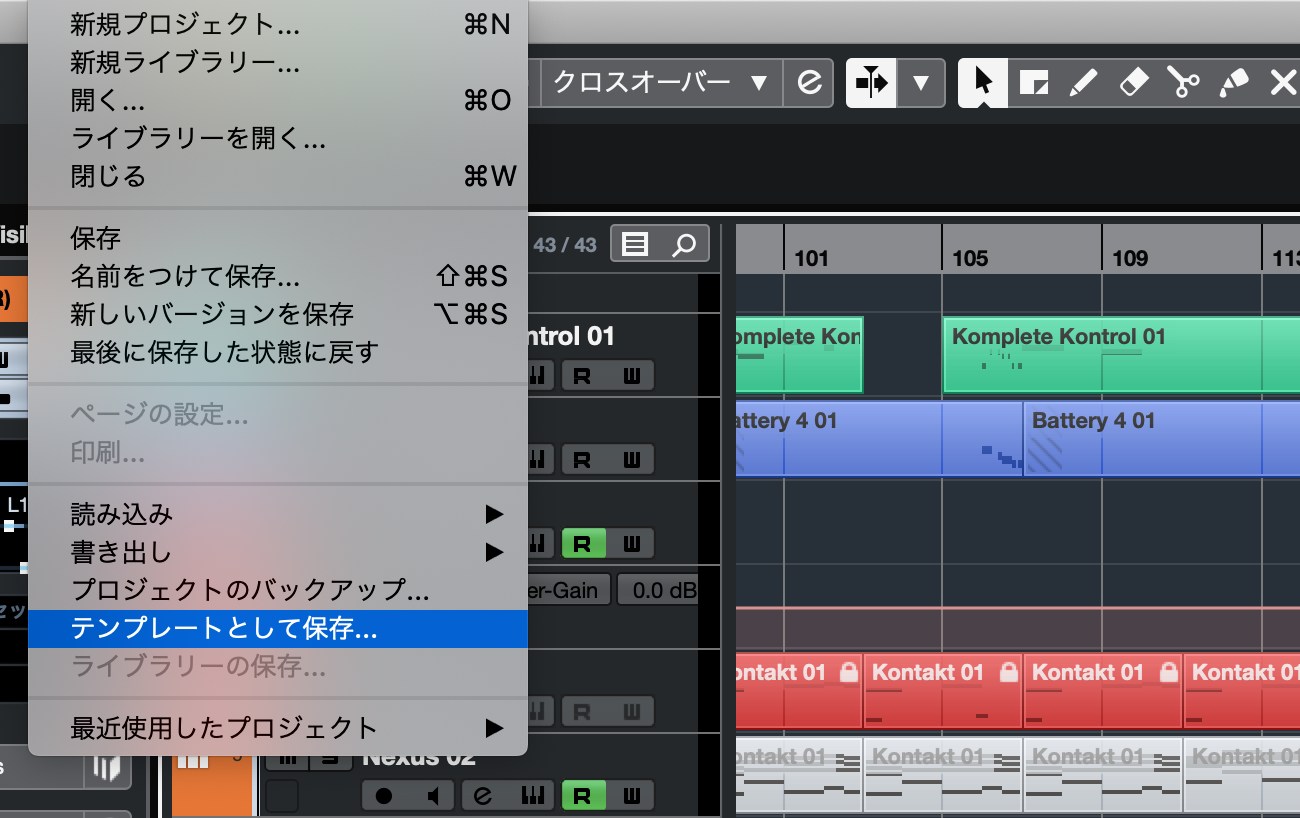The width and height of the screenshot is (1300, 818).
Task: Select the blue clip fully labeled Battery 4 01
Action: pyautogui.click(x=1161, y=438)
